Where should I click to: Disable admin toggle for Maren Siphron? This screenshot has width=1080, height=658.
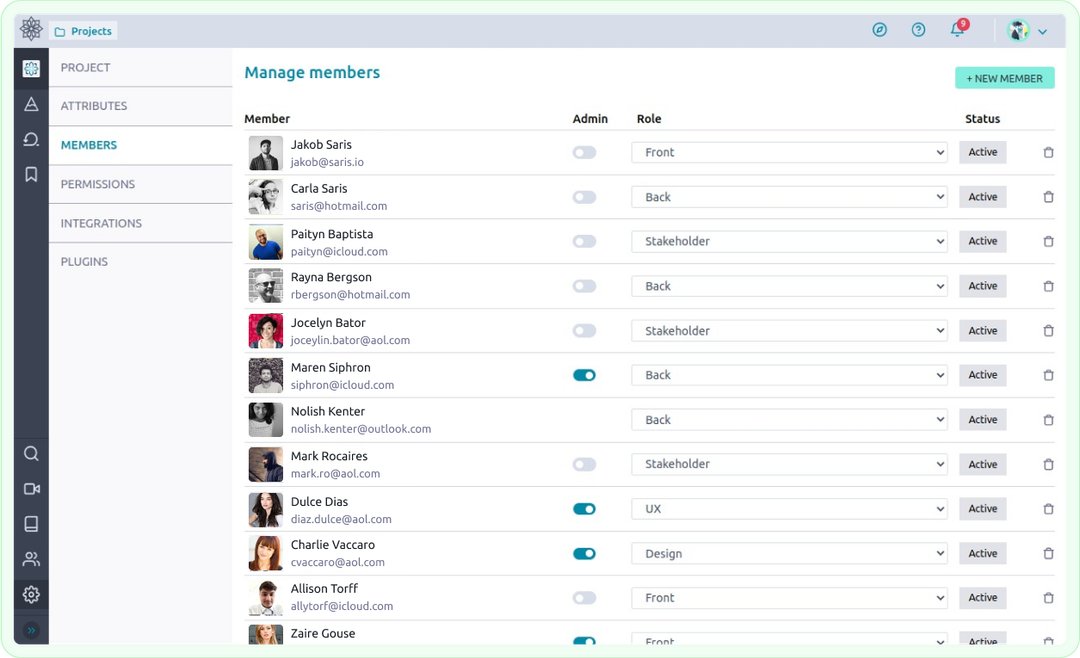click(584, 375)
